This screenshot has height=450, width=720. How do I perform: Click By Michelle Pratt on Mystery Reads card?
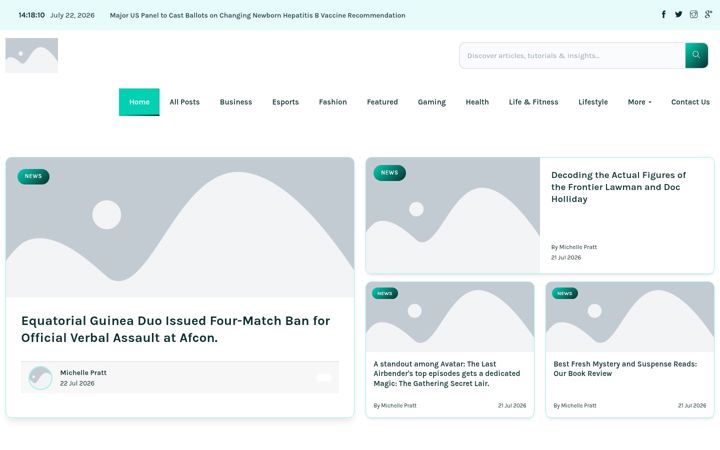click(x=575, y=405)
